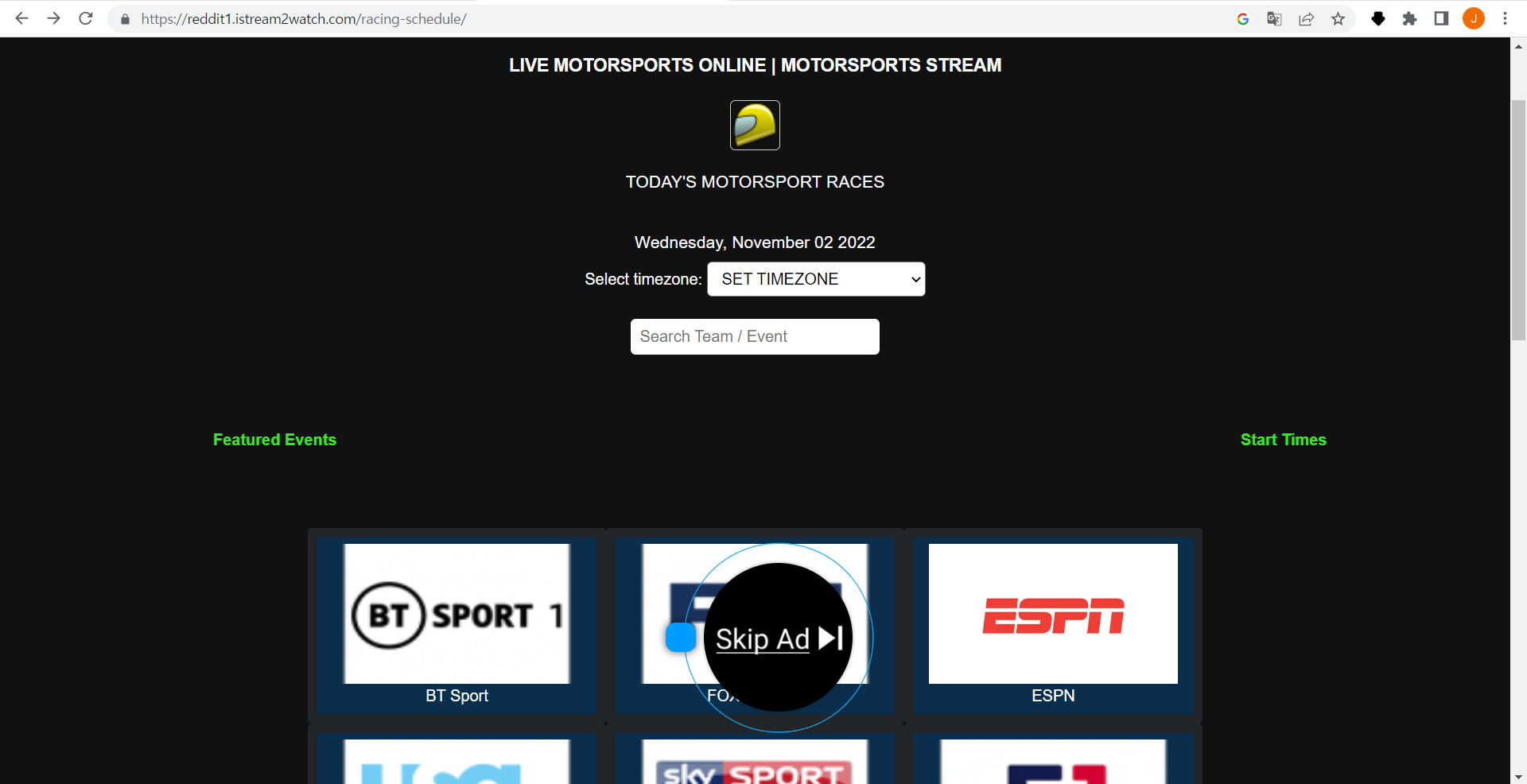Reload the current page
This screenshot has height=784, width=1527.
(x=86, y=18)
